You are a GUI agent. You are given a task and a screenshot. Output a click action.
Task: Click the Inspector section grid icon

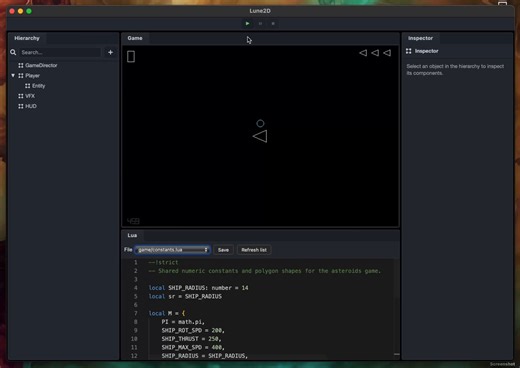pyautogui.click(x=409, y=51)
